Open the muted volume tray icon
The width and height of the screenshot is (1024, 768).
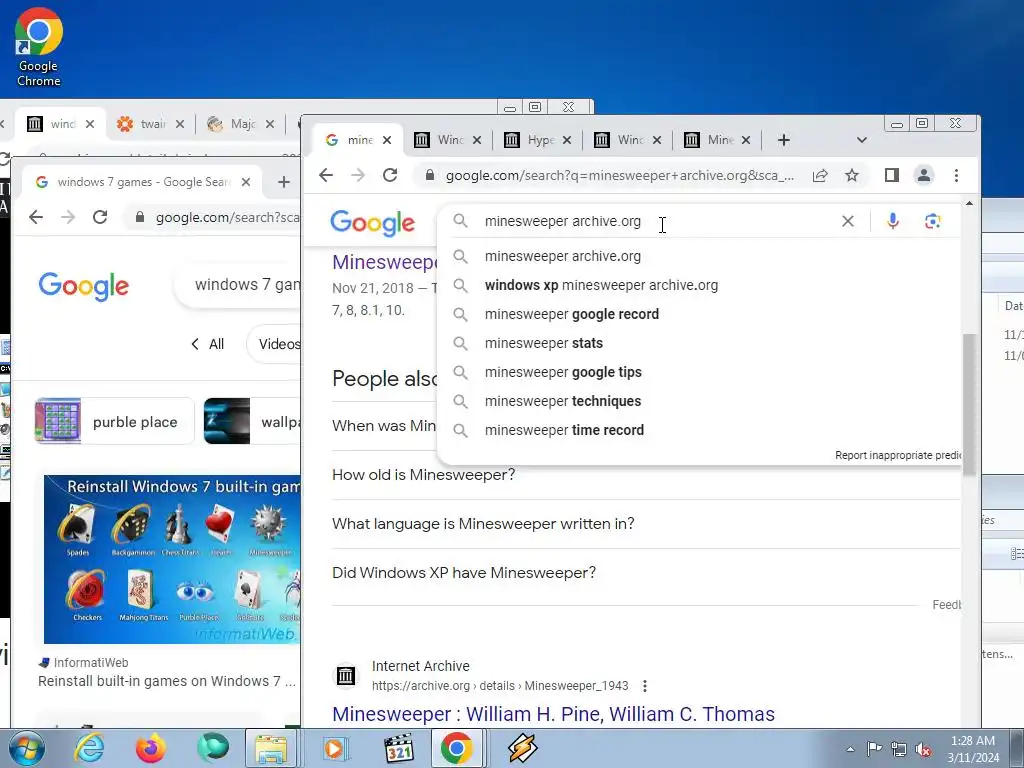pos(923,749)
